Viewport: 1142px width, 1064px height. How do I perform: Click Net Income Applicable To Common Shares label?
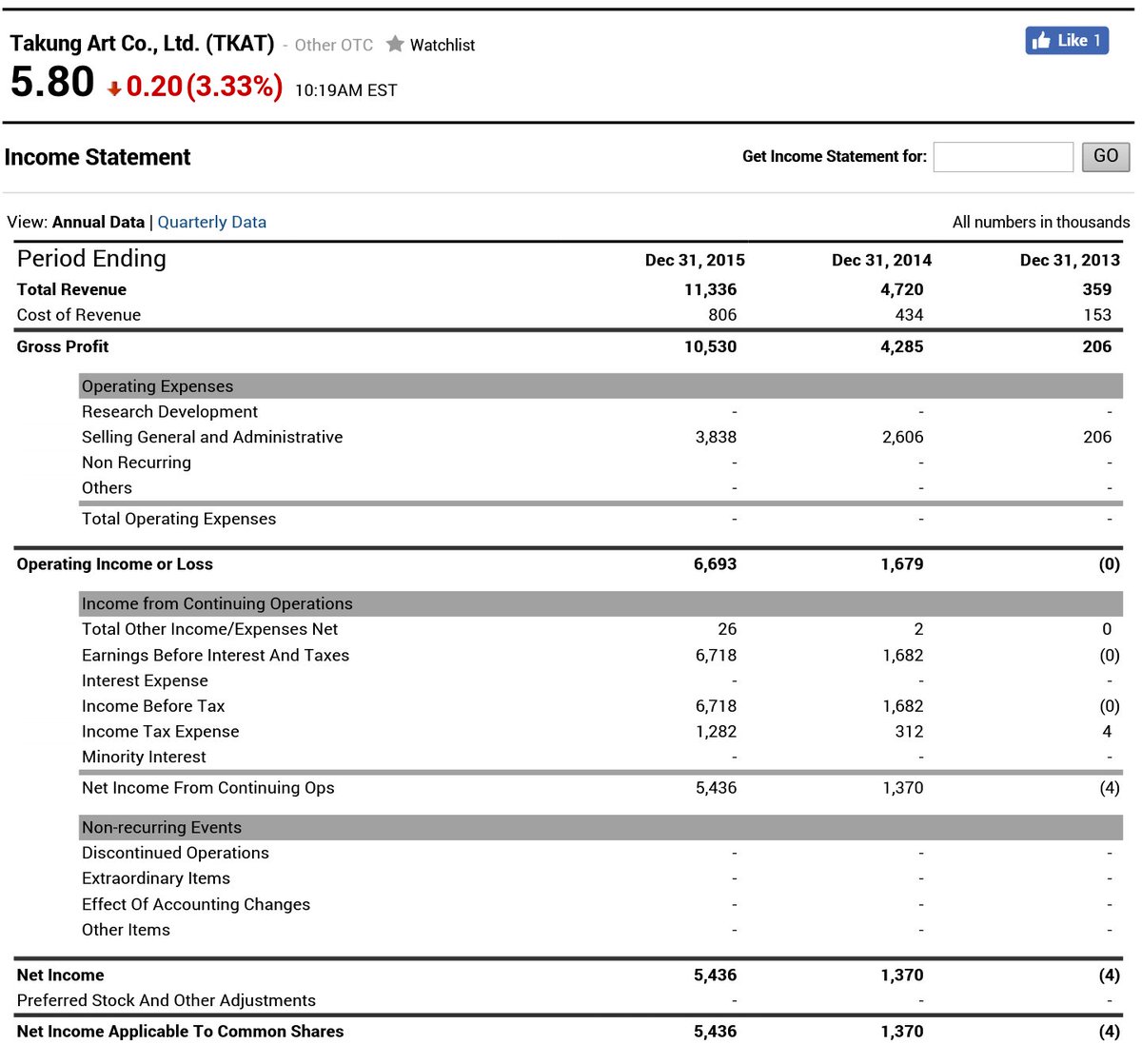pos(181,1032)
